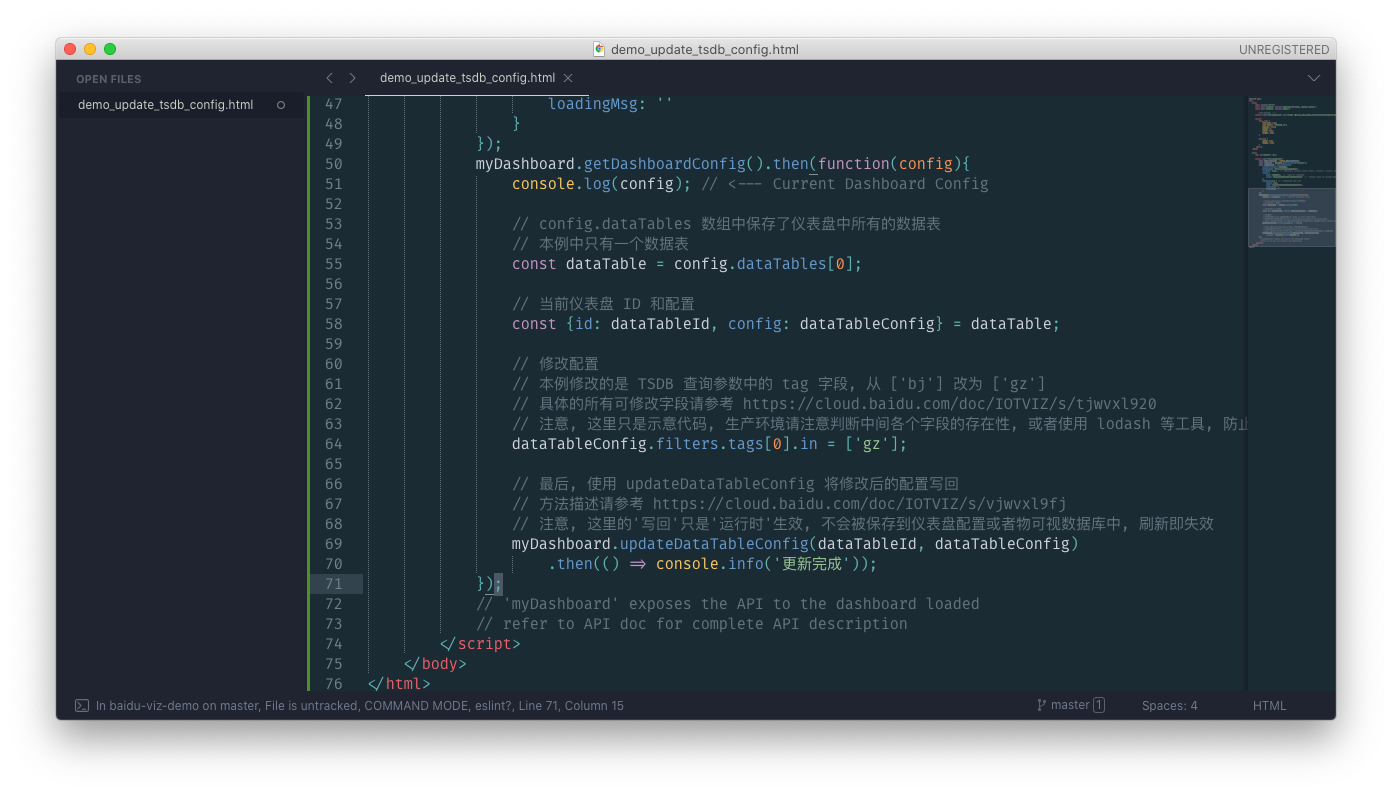Close the demo_update_tsdb_config.html tab

point(568,78)
